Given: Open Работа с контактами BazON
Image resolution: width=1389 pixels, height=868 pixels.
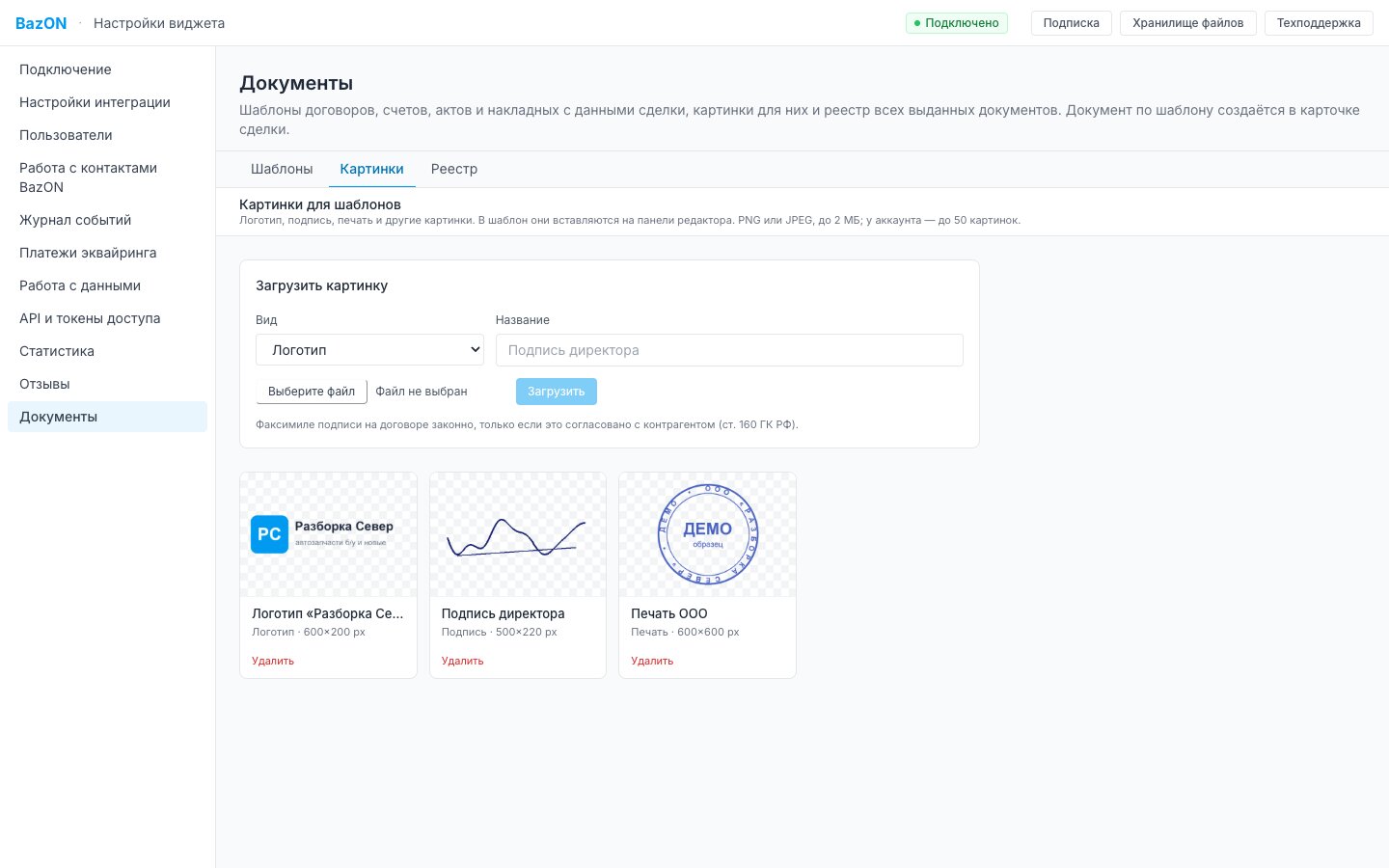Looking at the screenshot, I should (x=107, y=177).
